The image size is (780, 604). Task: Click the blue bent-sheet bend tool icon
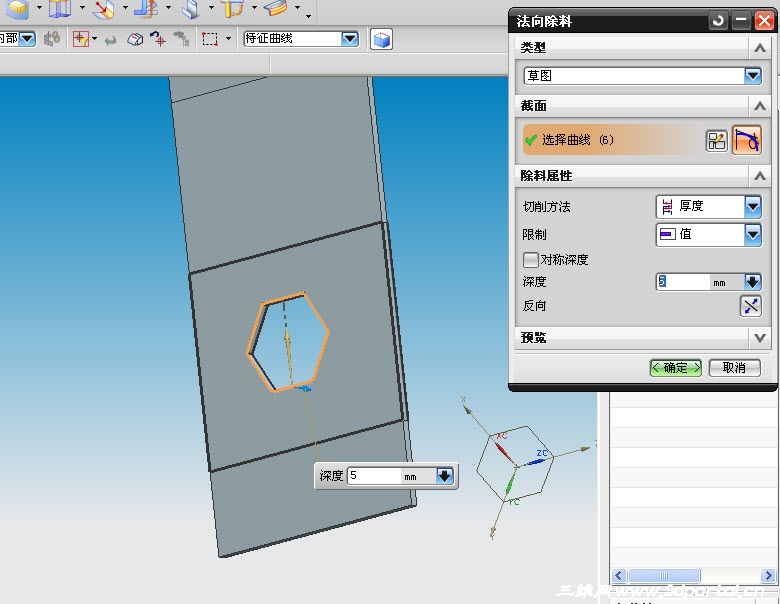tap(190, 8)
